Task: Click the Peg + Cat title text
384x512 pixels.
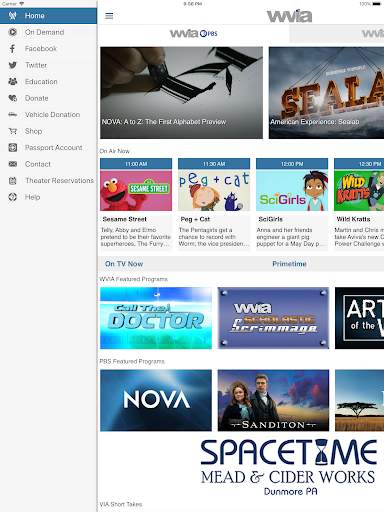Action: coord(195,219)
